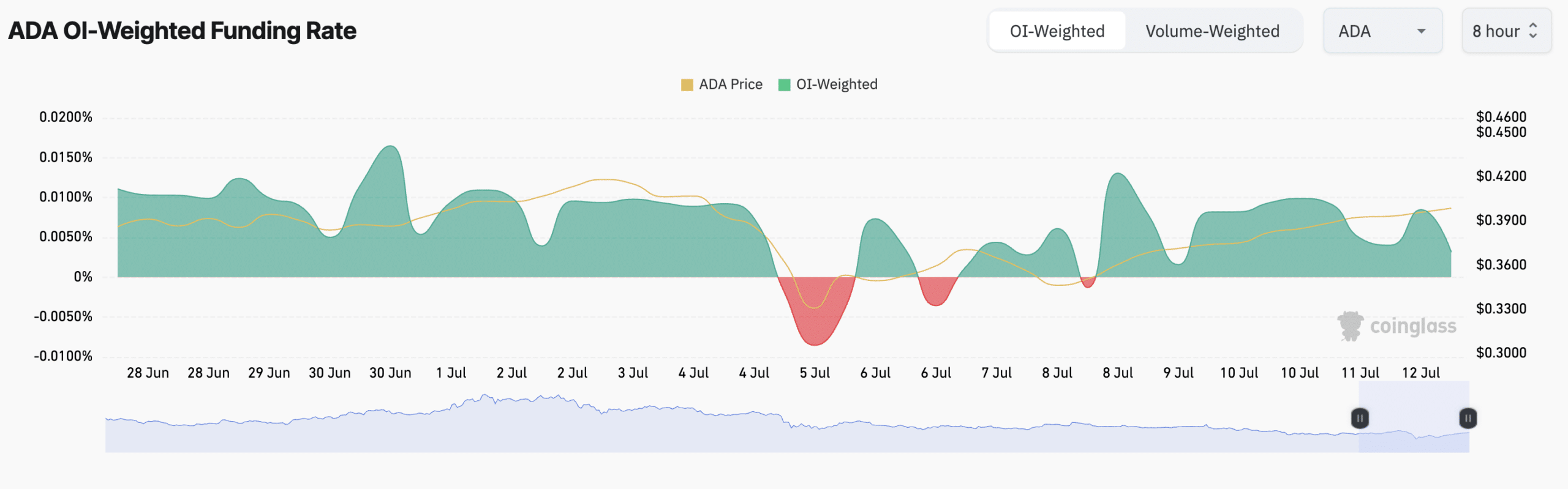Click the right range slider handle
The image size is (1568, 489).
1468,419
